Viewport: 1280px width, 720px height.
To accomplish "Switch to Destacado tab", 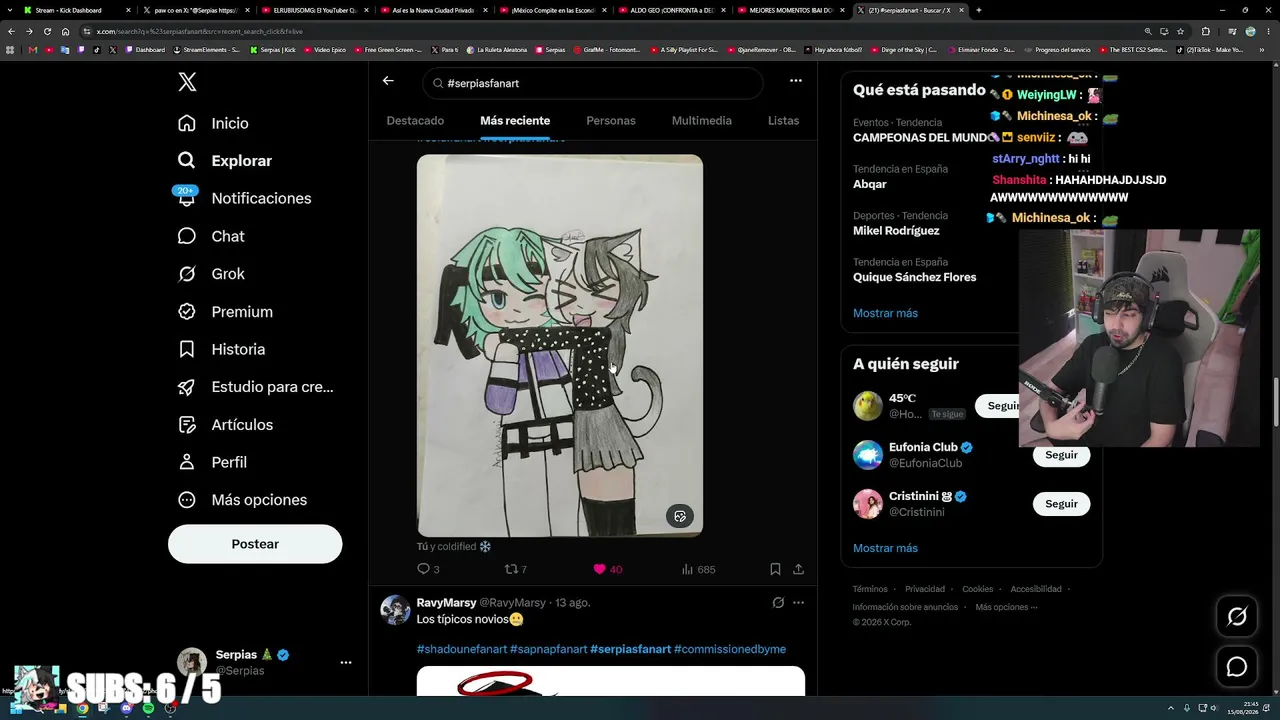I will [415, 121].
